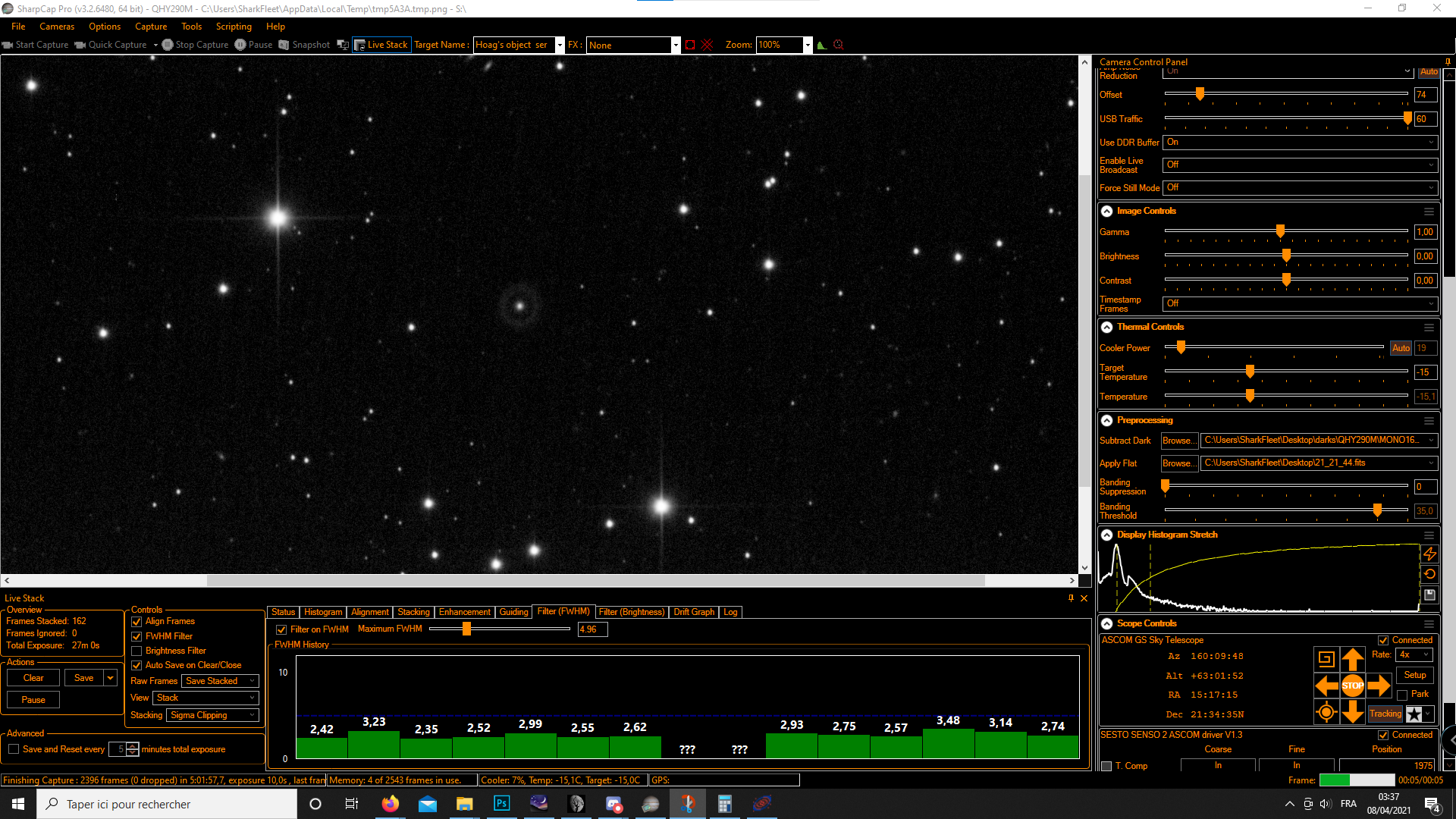Screen dimensions: 1456x819
Task: Click the green image histogram toolbar icon
Action: [822, 45]
